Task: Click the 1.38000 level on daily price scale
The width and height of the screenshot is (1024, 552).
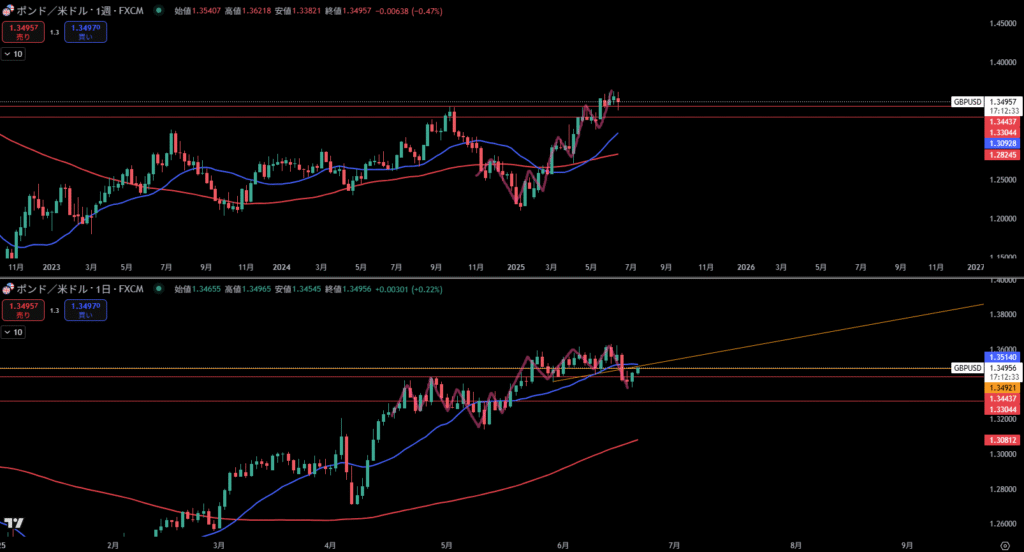Action: 1002,314
